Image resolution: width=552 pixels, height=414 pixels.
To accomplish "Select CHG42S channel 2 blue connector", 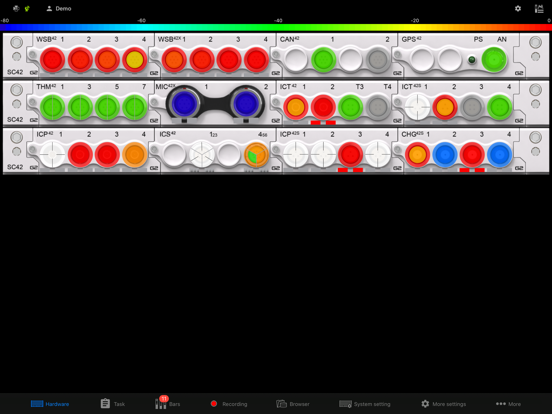I will click(x=445, y=155).
